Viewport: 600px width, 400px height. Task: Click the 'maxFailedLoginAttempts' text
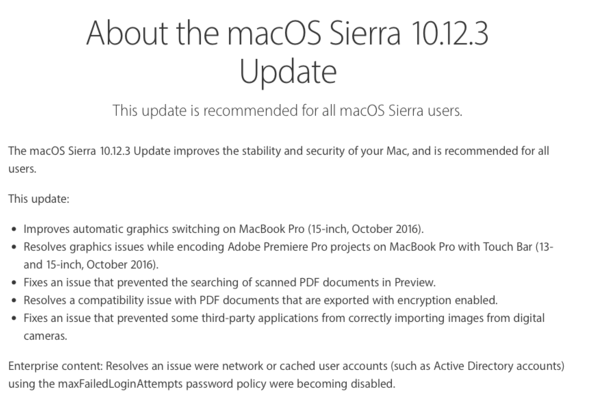120,384
